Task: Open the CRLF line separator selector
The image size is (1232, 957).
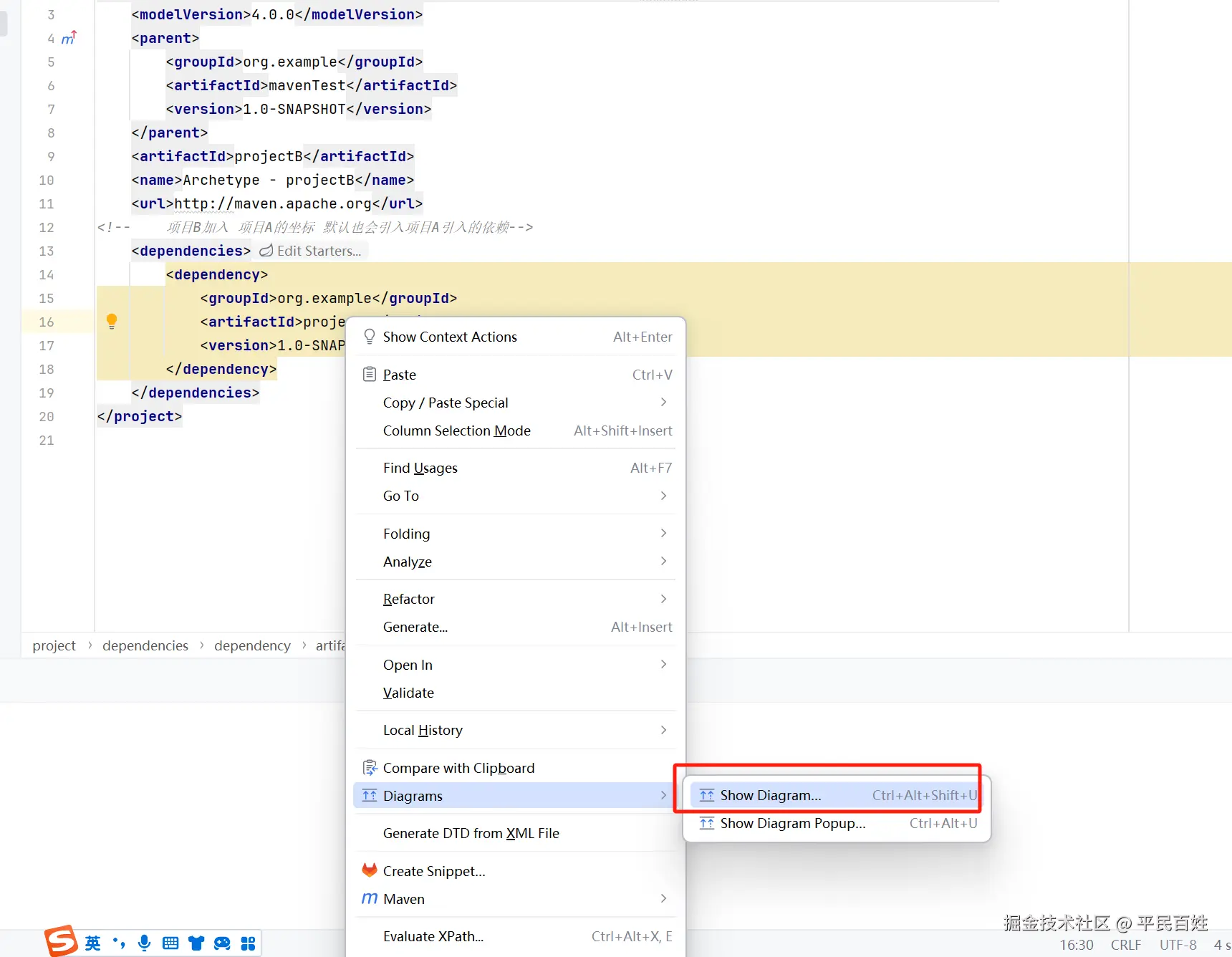Action: coord(1126,945)
